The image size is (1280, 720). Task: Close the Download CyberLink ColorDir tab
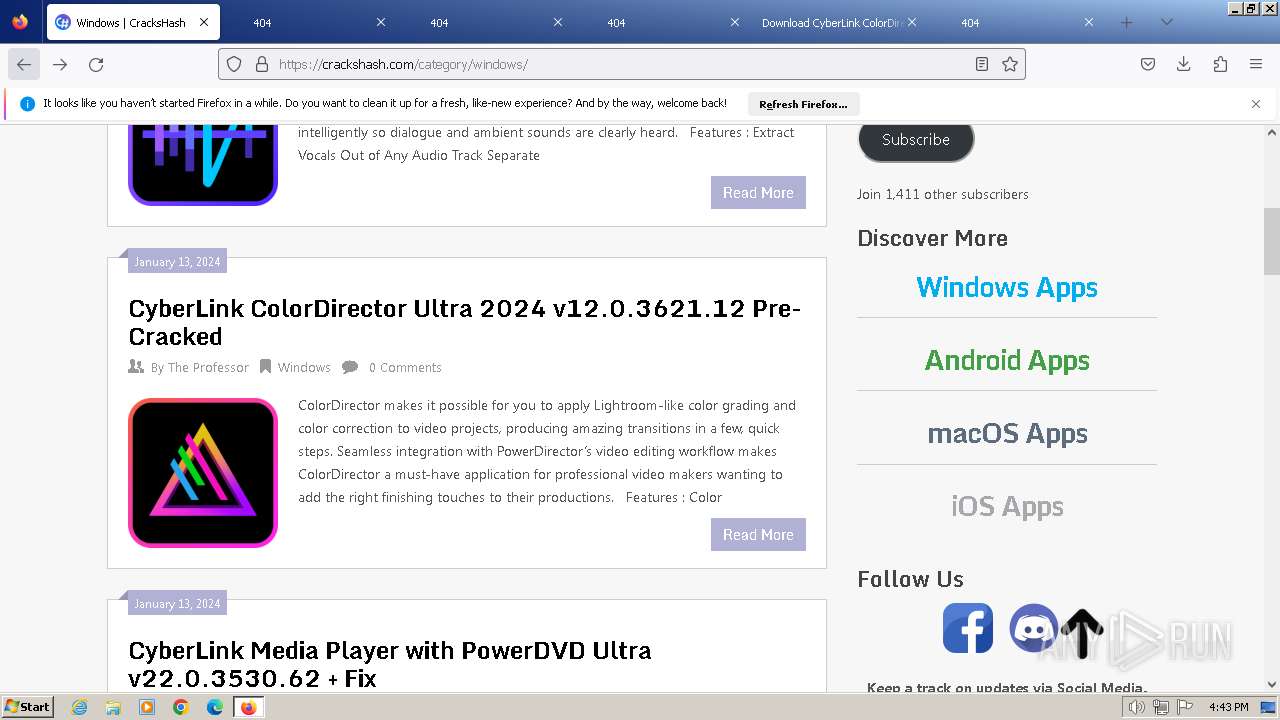(x=912, y=22)
